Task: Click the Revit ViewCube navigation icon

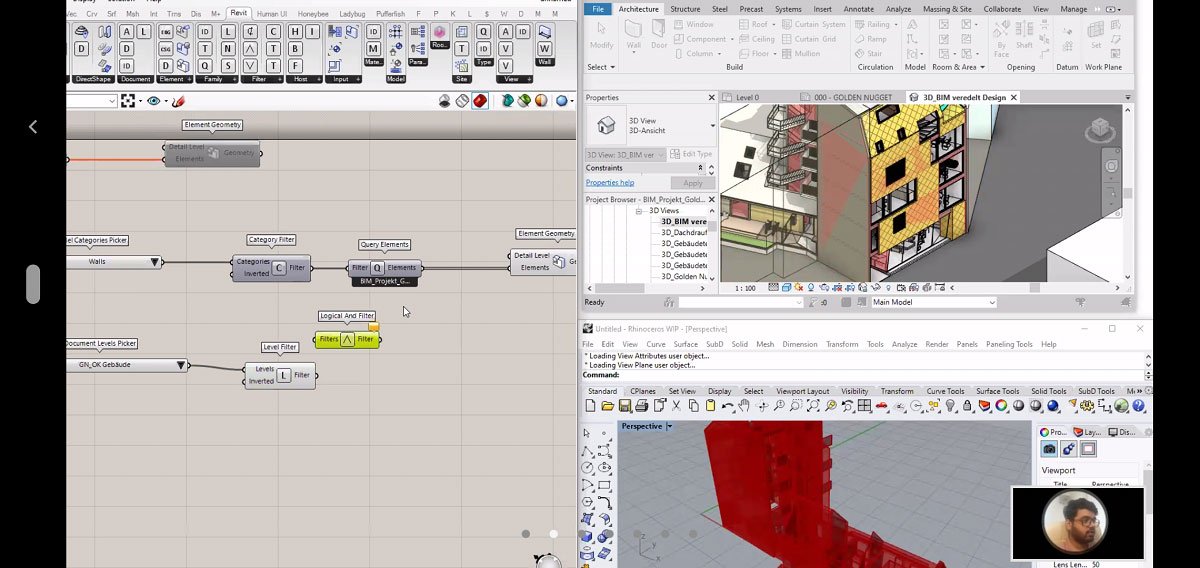Action: pos(1100,129)
